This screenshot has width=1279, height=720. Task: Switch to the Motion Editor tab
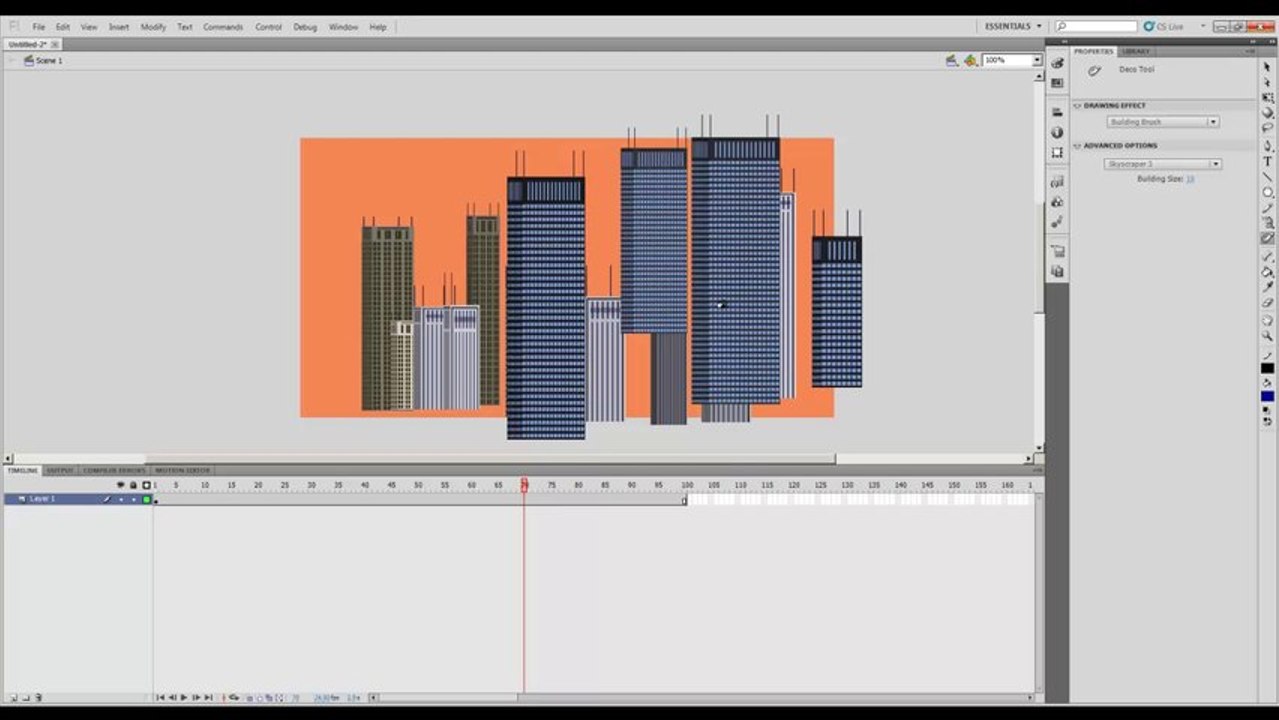[182, 470]
